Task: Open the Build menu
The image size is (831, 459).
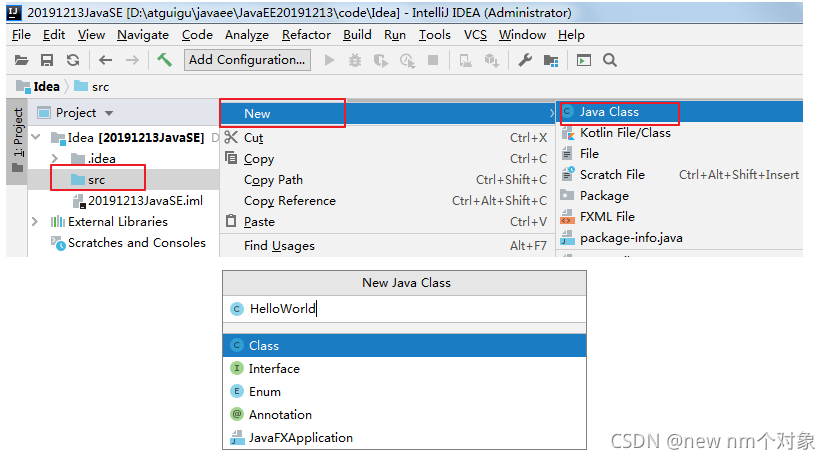Action: (x=357, y=35)
